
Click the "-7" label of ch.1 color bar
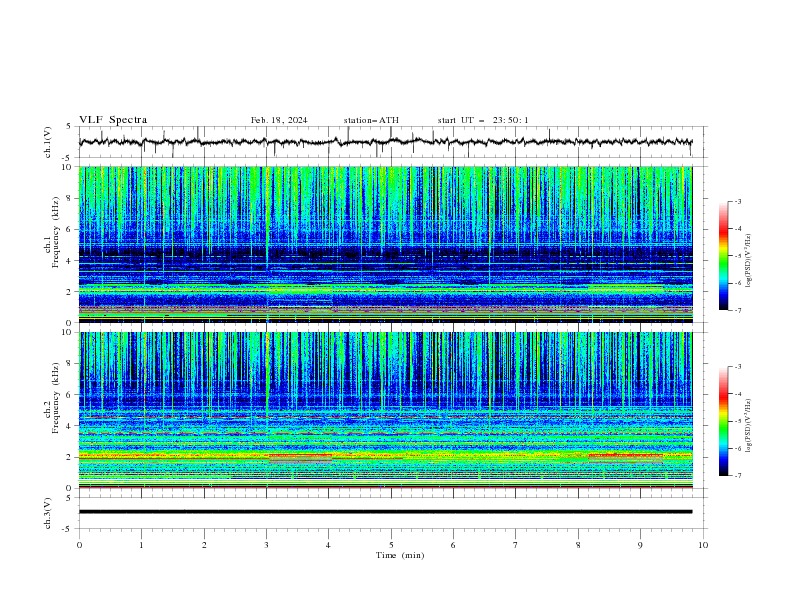point(738,310)
